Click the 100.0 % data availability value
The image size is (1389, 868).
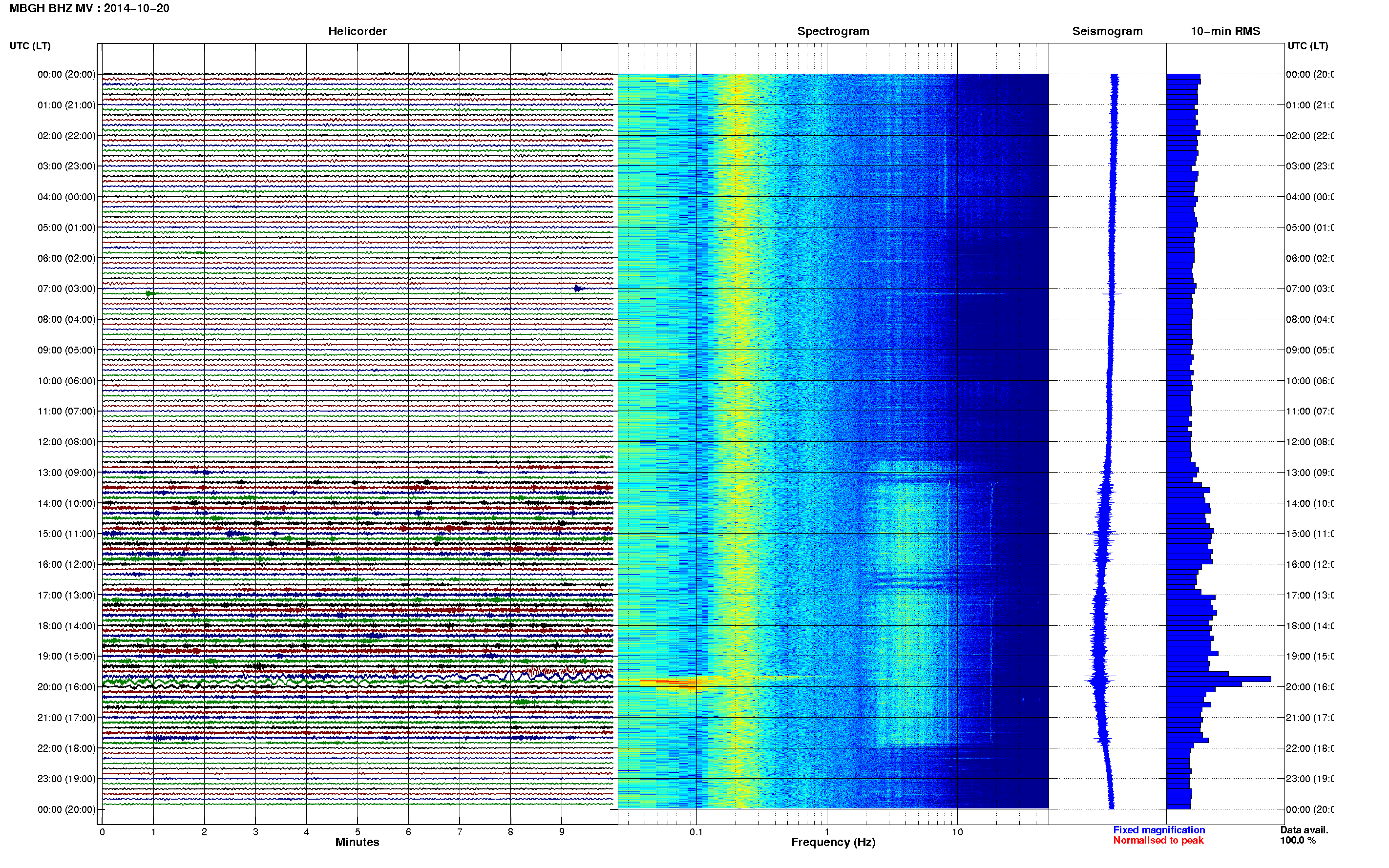1298,841
